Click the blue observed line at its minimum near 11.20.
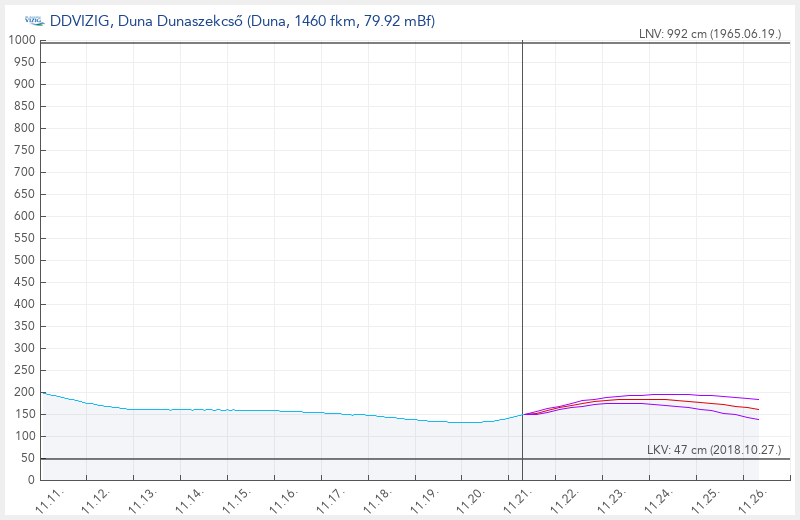The width and height of the screenshot is (800, 520). tap(466, 422)
